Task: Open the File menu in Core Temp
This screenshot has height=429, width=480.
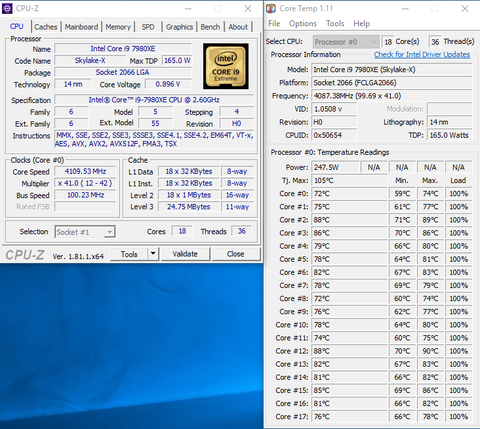Action: coord(274,24)
